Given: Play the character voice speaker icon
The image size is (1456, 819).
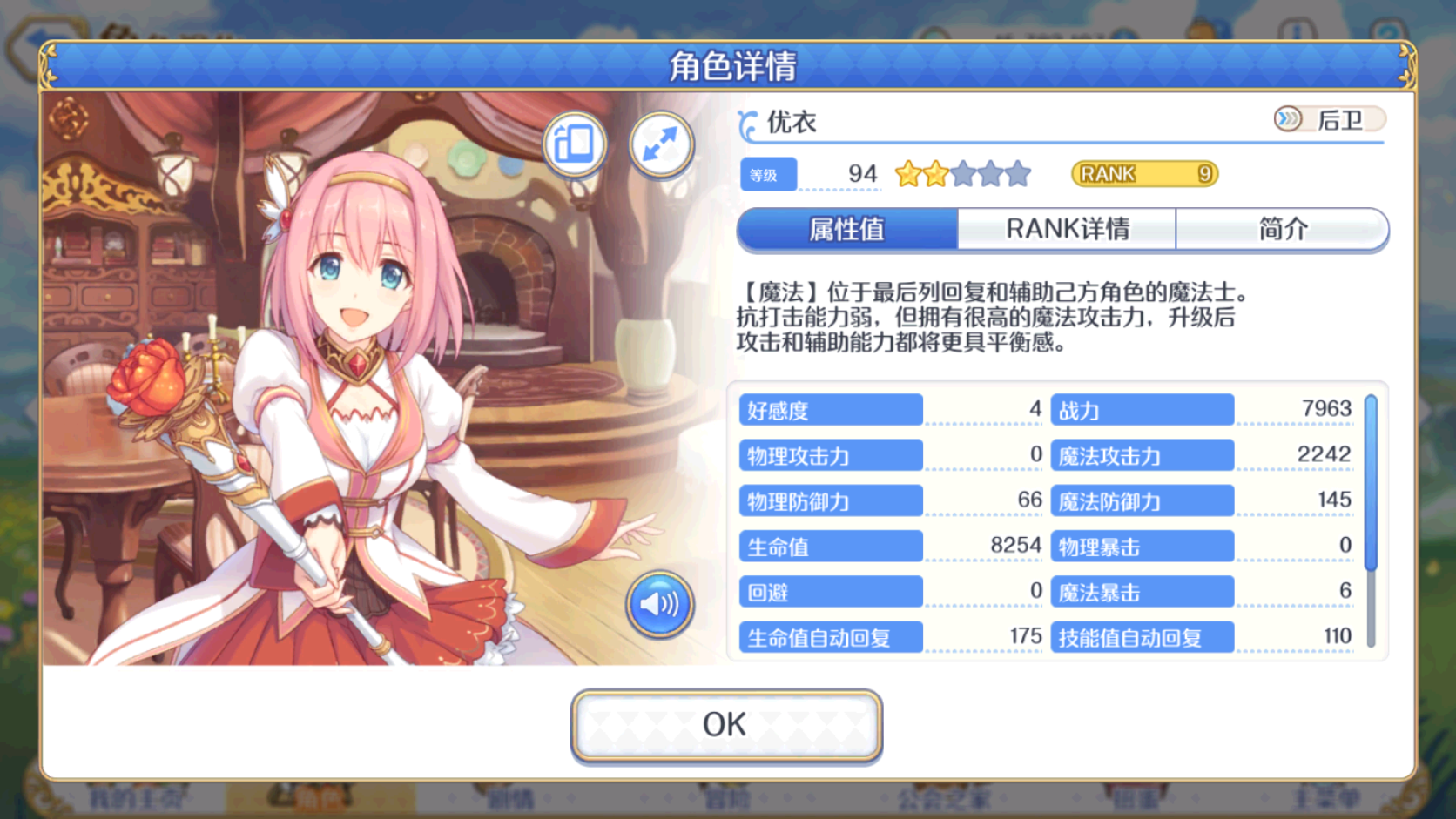Looking at the screenshot, I should [659, 604].
